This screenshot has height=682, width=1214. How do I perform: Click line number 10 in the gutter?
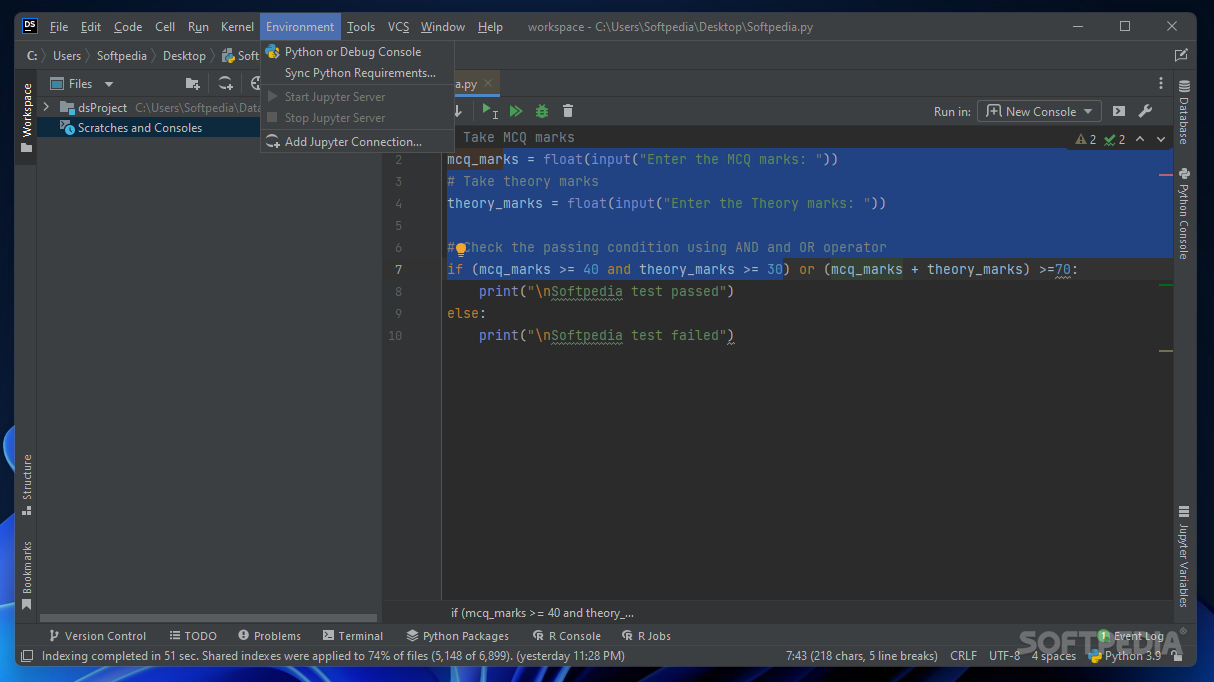tap(395, 336)
